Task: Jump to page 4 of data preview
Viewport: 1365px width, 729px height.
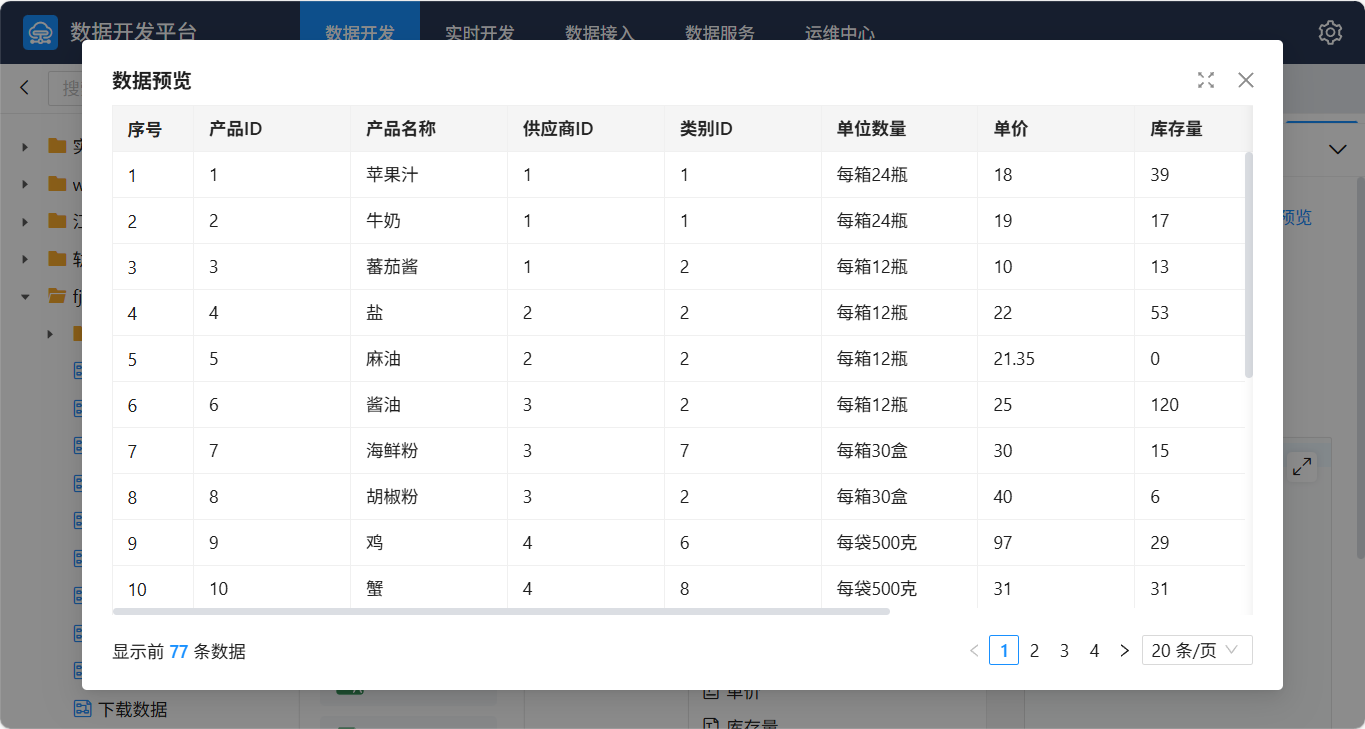Action: pos(1094,651)
